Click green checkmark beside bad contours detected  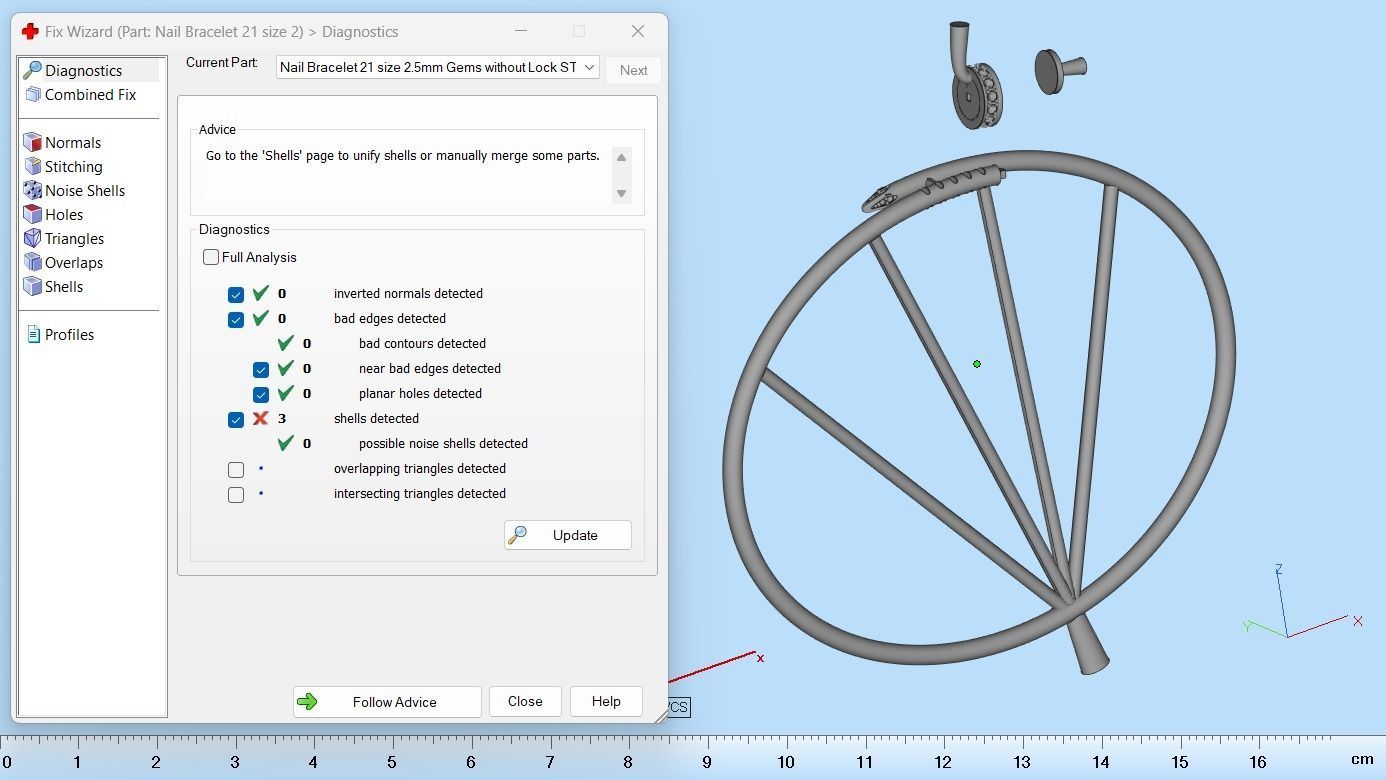click(x=286, y=343)
